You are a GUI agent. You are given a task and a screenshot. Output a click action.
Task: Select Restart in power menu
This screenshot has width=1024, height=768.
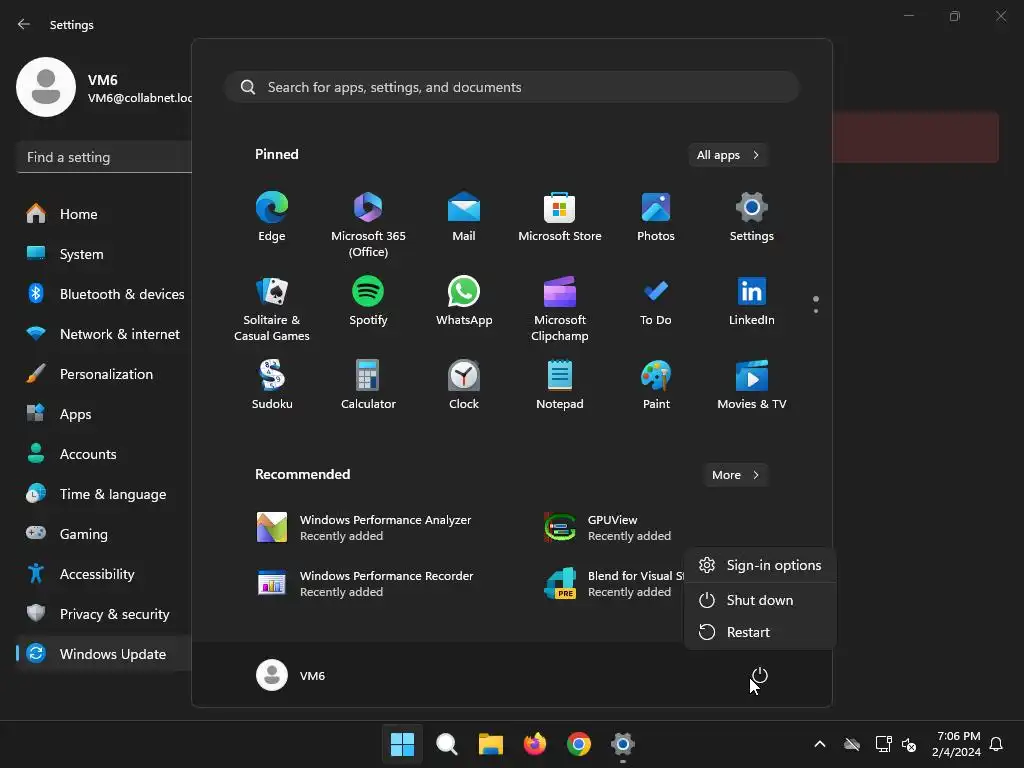[760, 632]
